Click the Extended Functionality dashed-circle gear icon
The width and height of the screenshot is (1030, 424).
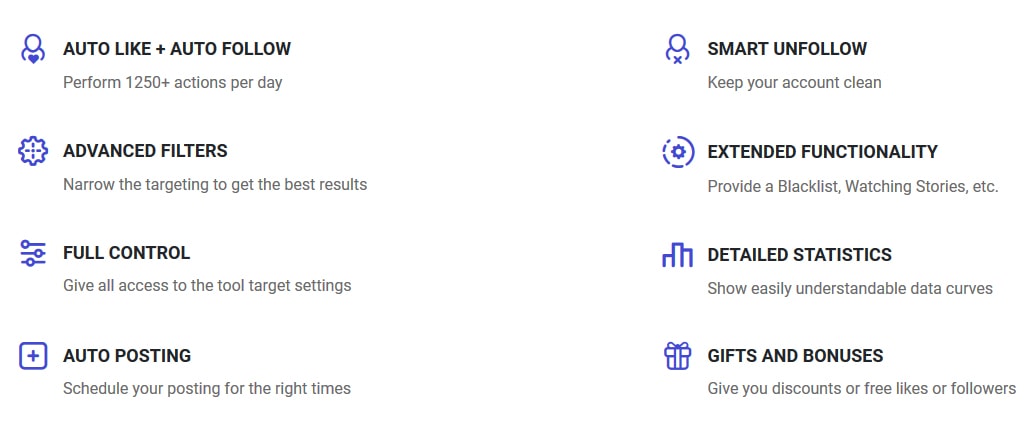tap(678, 152)
